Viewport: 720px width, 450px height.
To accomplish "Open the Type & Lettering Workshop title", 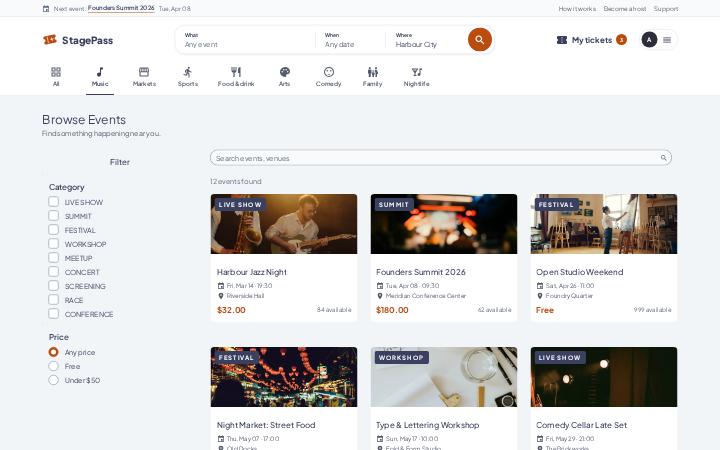I will (x=428, y=425).
